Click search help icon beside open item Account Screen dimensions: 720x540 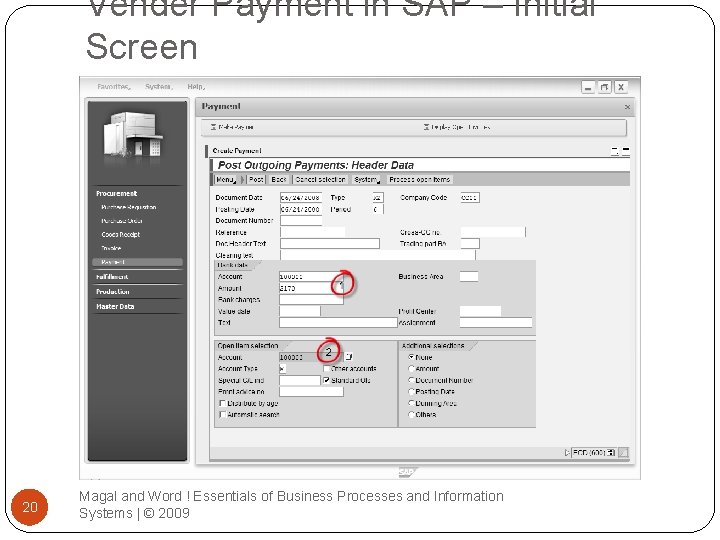point(349,357)
